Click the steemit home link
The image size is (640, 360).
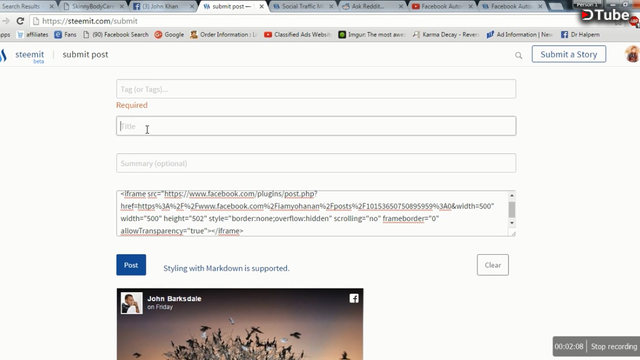pyautogui.click(x=30, y=54)
